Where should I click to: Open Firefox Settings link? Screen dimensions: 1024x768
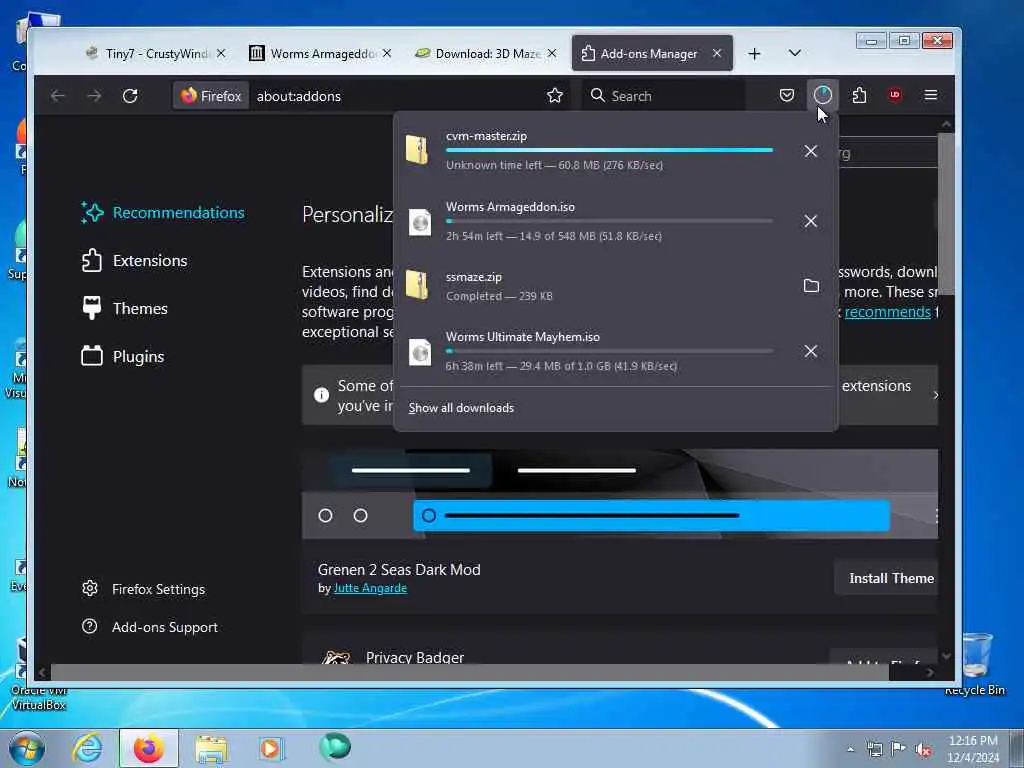pyautogui.click(x=144, y=589)
